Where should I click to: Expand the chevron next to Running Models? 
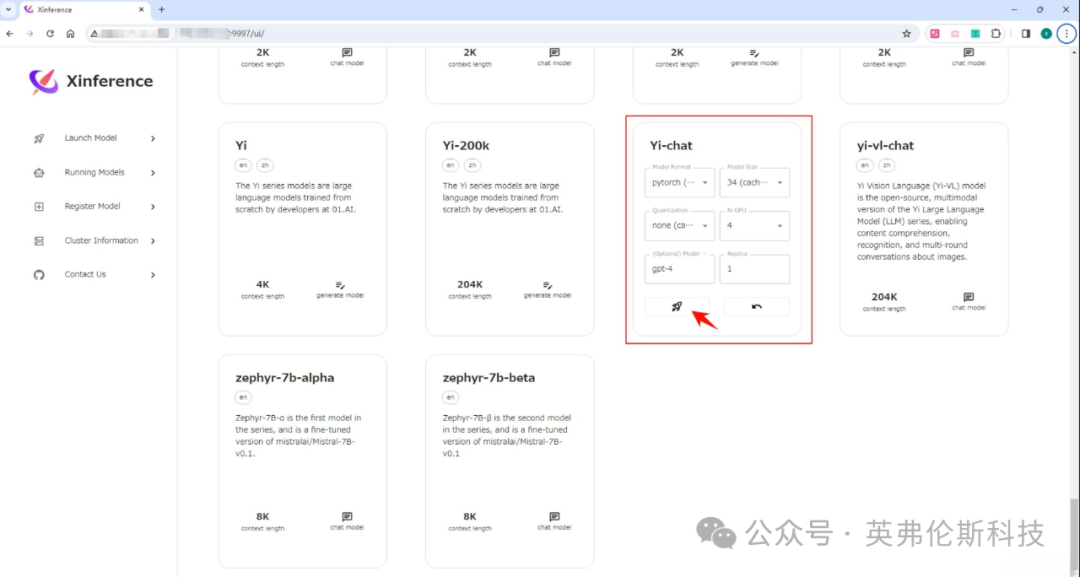[153, 173]
